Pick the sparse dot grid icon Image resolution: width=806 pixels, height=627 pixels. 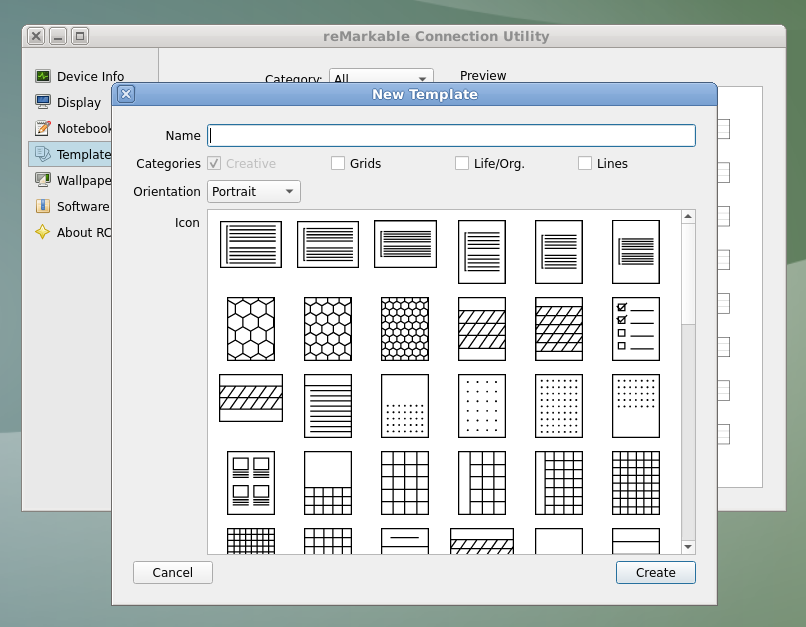482,406
